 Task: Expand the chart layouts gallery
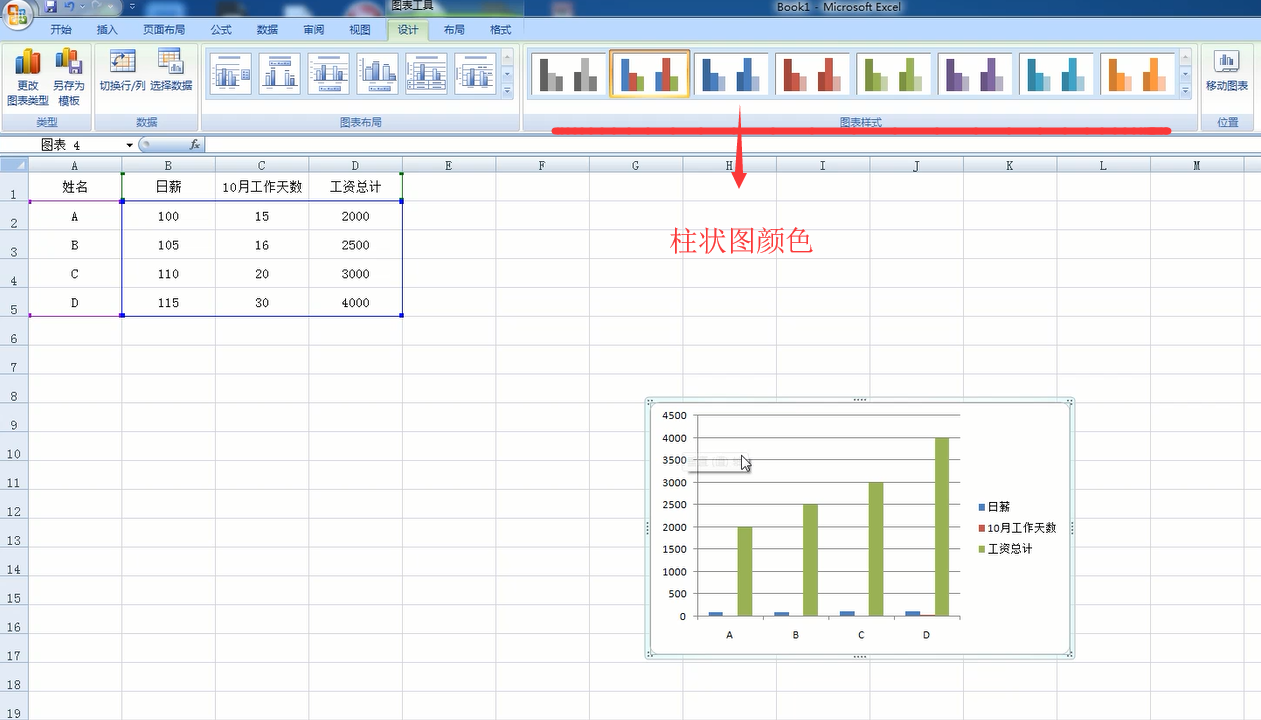[507, 91]
